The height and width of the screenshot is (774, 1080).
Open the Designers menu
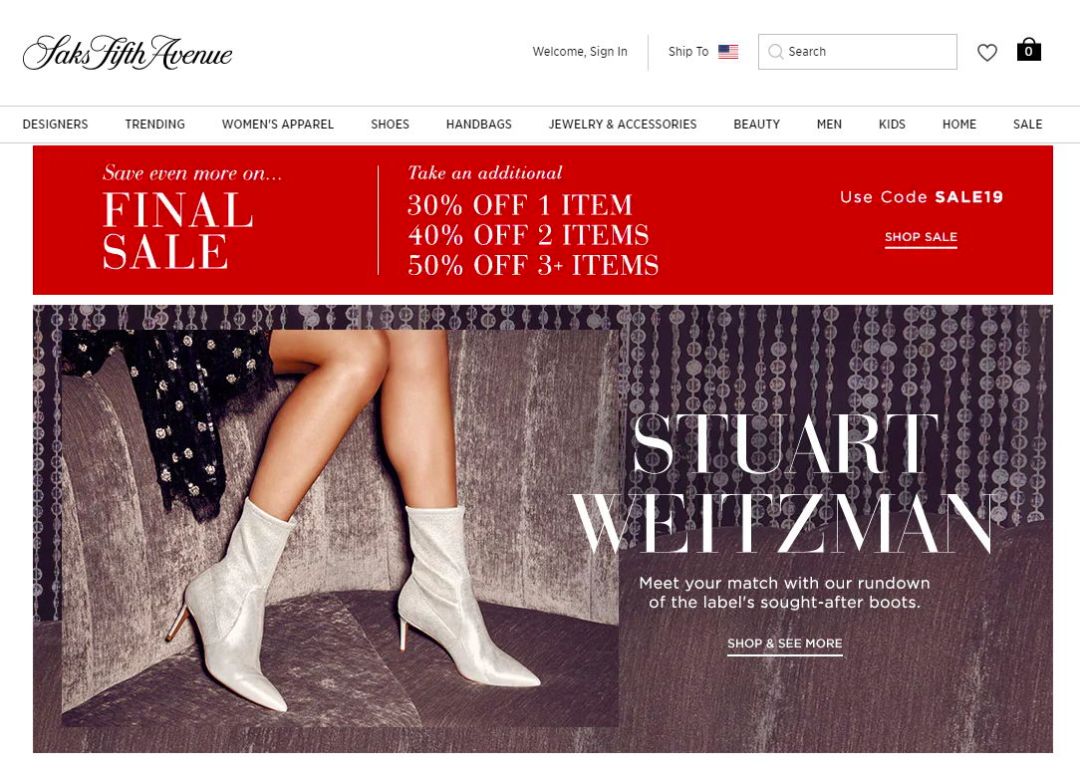point(55,124)
